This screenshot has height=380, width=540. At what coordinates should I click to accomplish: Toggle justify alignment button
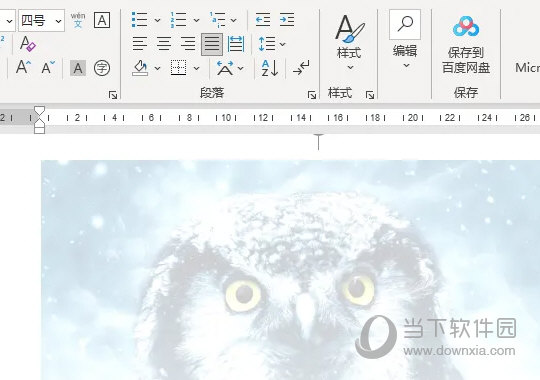(212, 44)
